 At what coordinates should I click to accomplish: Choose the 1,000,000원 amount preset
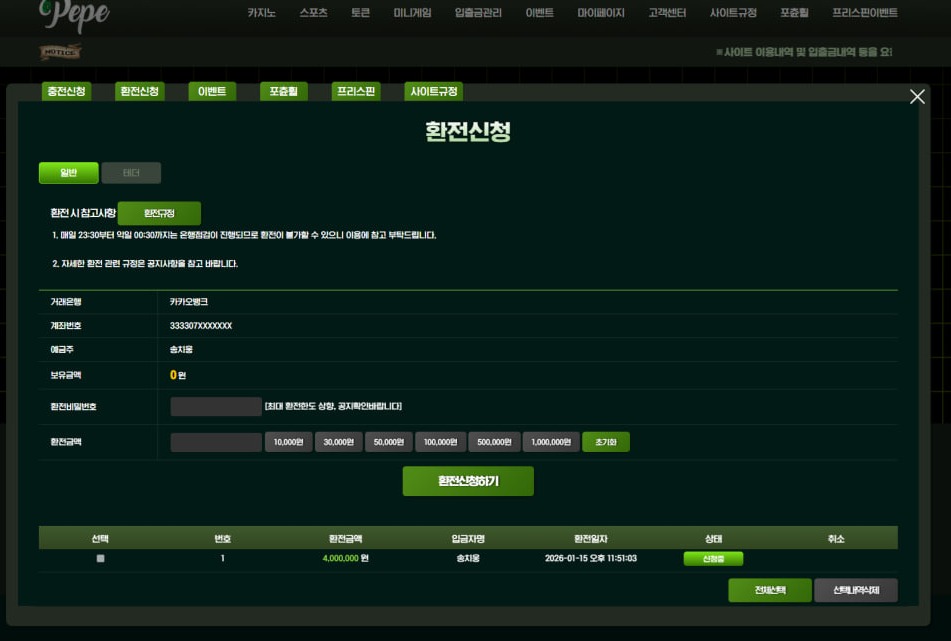551,442
